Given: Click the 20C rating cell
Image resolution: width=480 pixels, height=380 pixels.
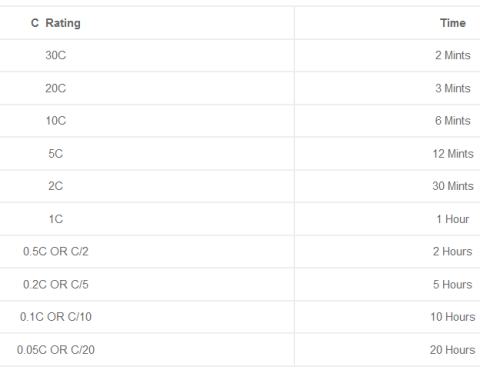Looking at the screenshot, I should click(56, 88).
